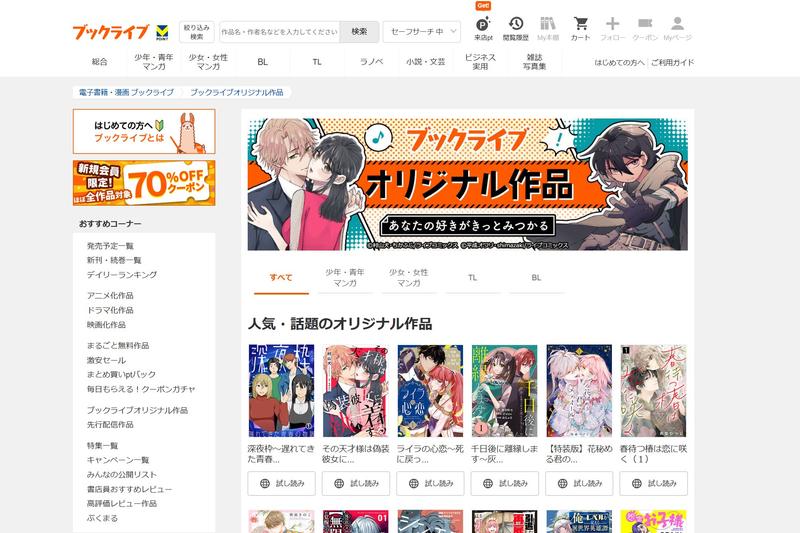Open the はじめての方へ header link
This screenshot has width=800, height=533.
coord(619,62)
